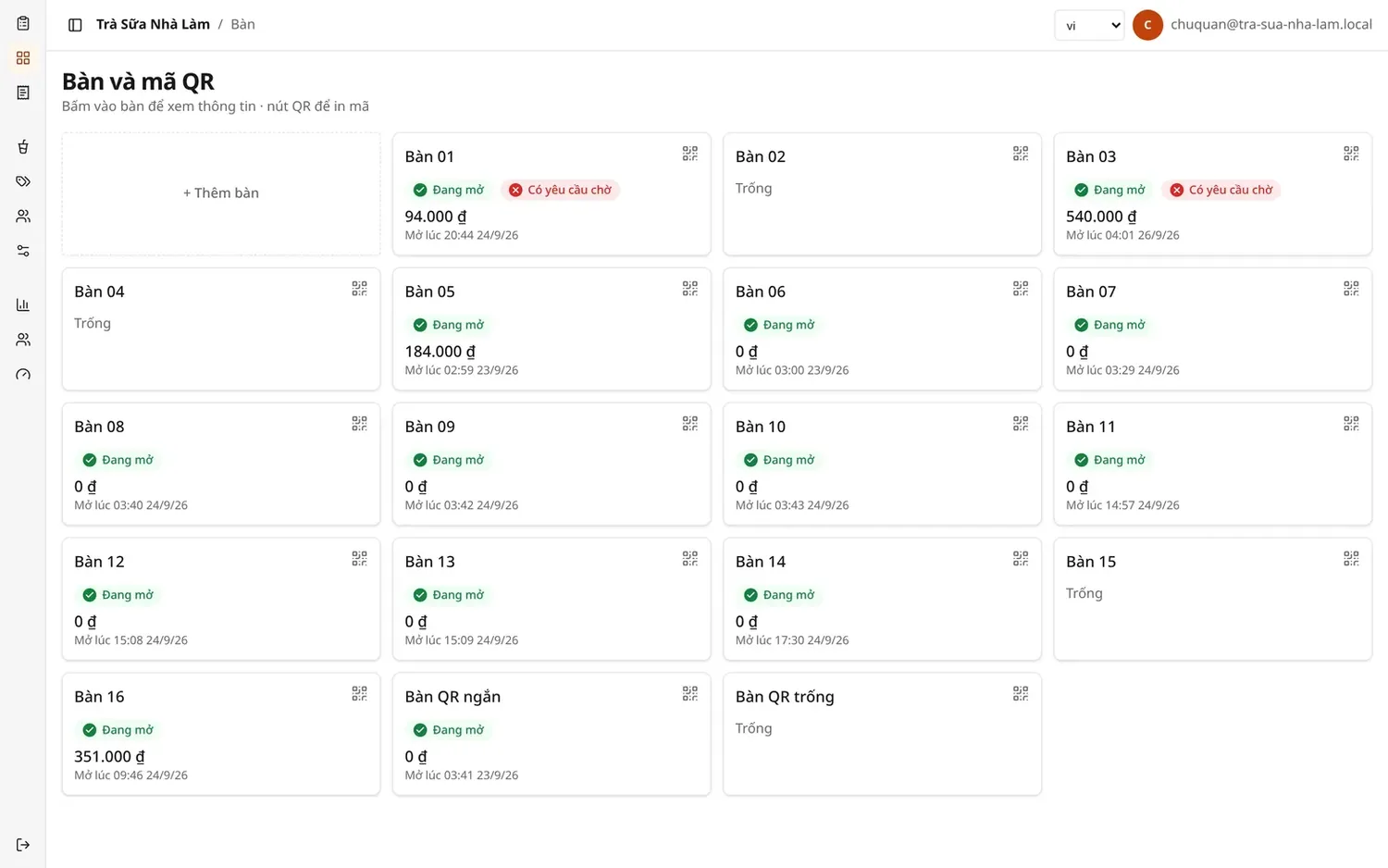The height and width of the screenshot is (868, 1388).
Task: Open the QR code icon on Bàn 05
Action: pyautogui.click(x=690, y=289)
